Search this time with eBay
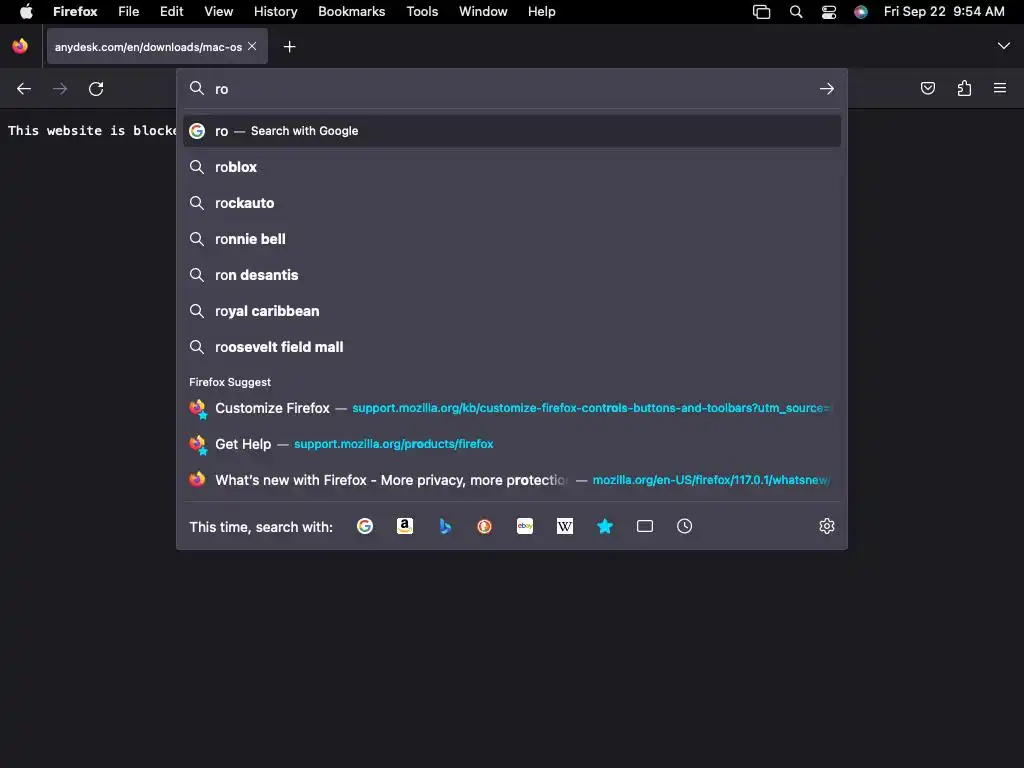 pos(525,526)
